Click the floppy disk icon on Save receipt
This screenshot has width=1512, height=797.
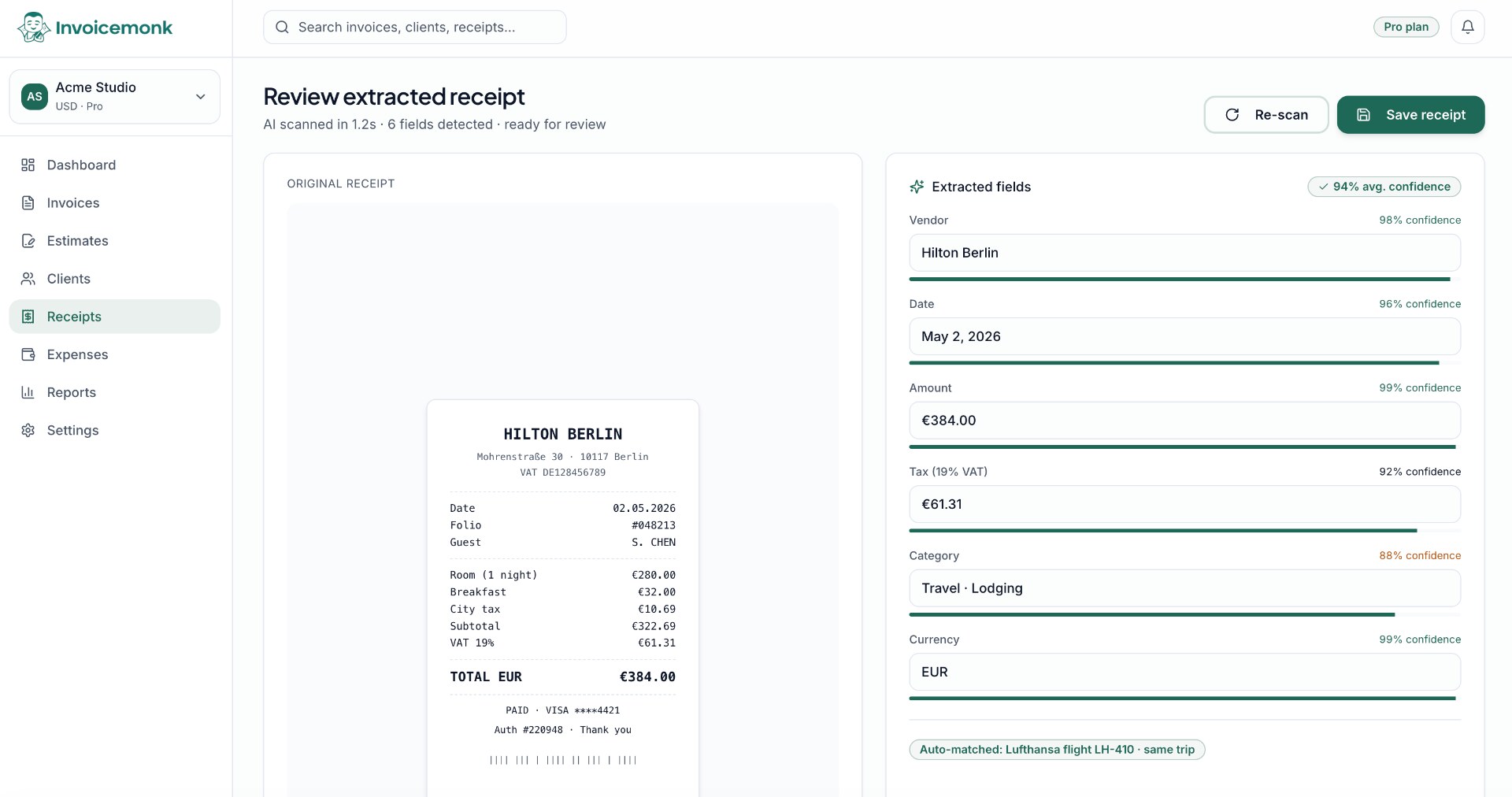tap(1364, 115)
